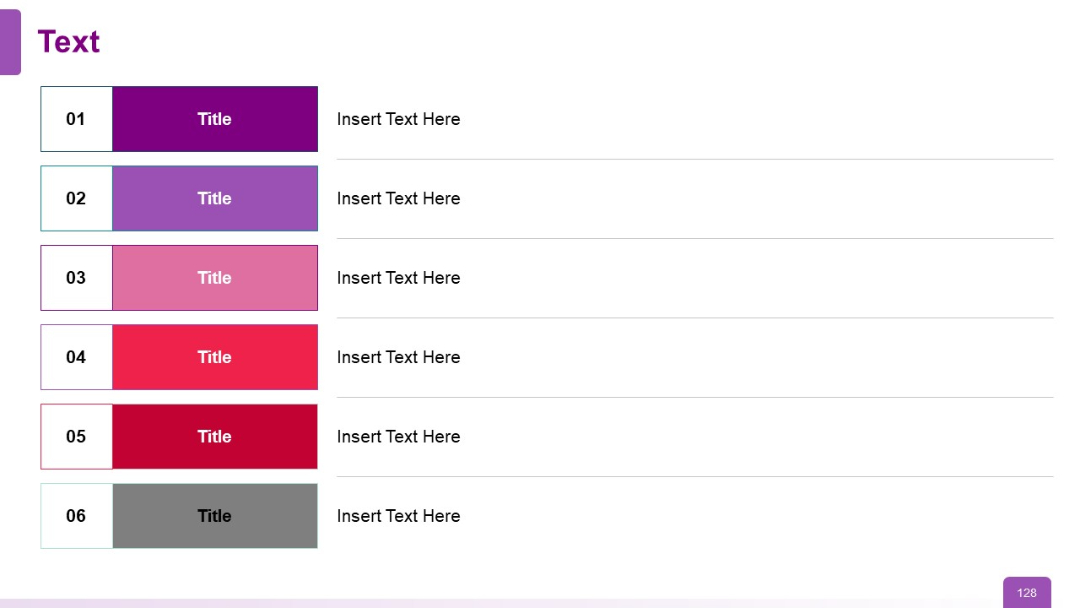Click the Insert Text Here text beside item 05

(398, 436)
